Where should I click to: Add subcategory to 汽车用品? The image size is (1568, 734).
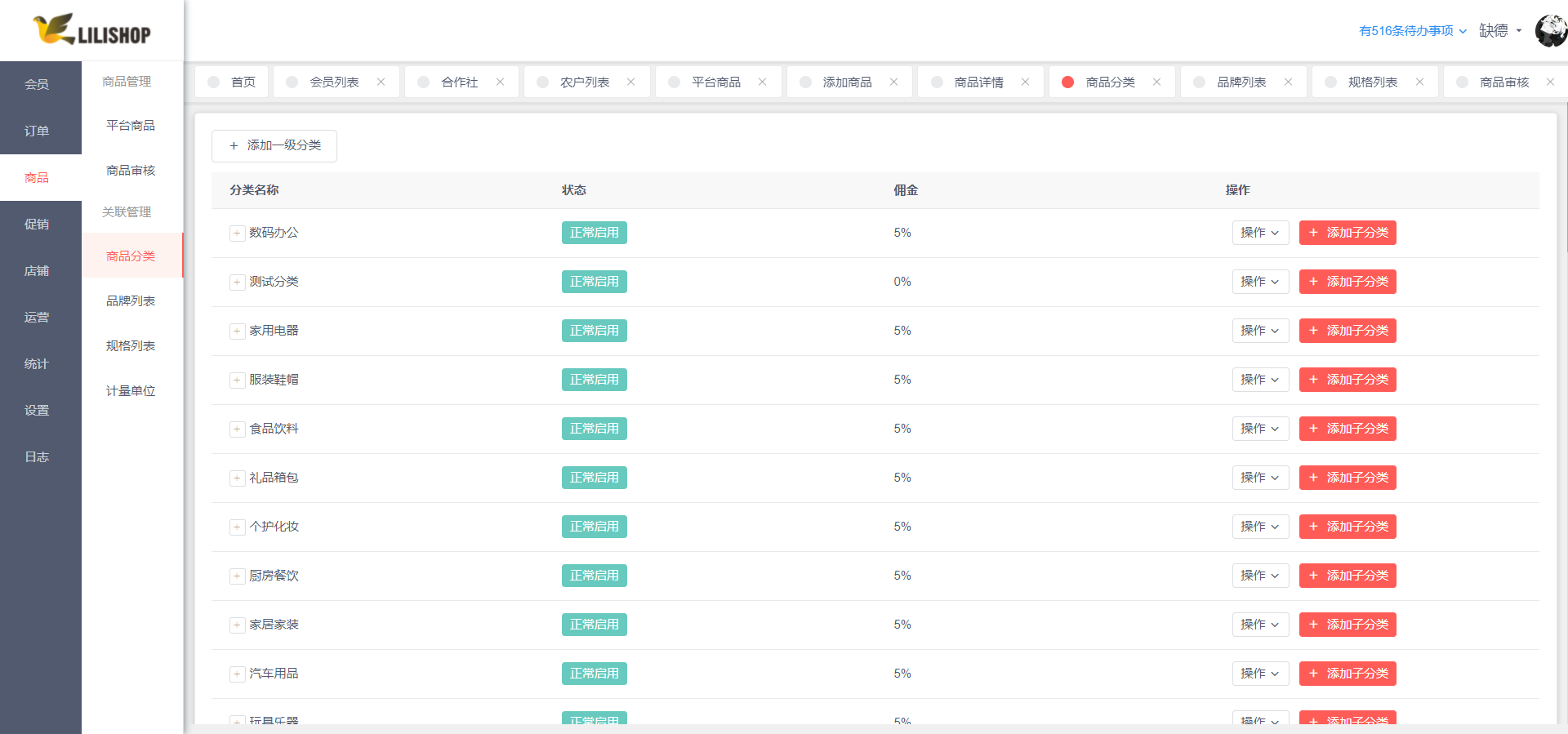[1347, 674]
